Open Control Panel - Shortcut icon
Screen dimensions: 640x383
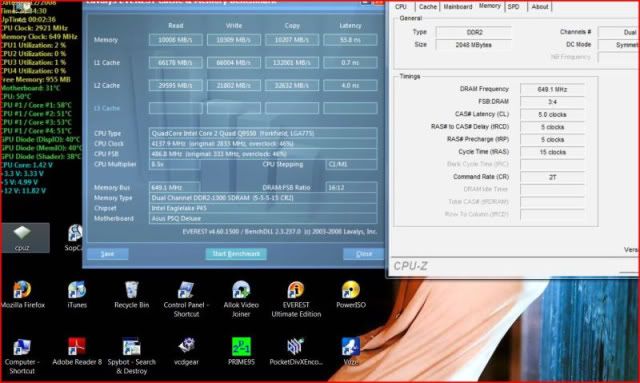186,299
